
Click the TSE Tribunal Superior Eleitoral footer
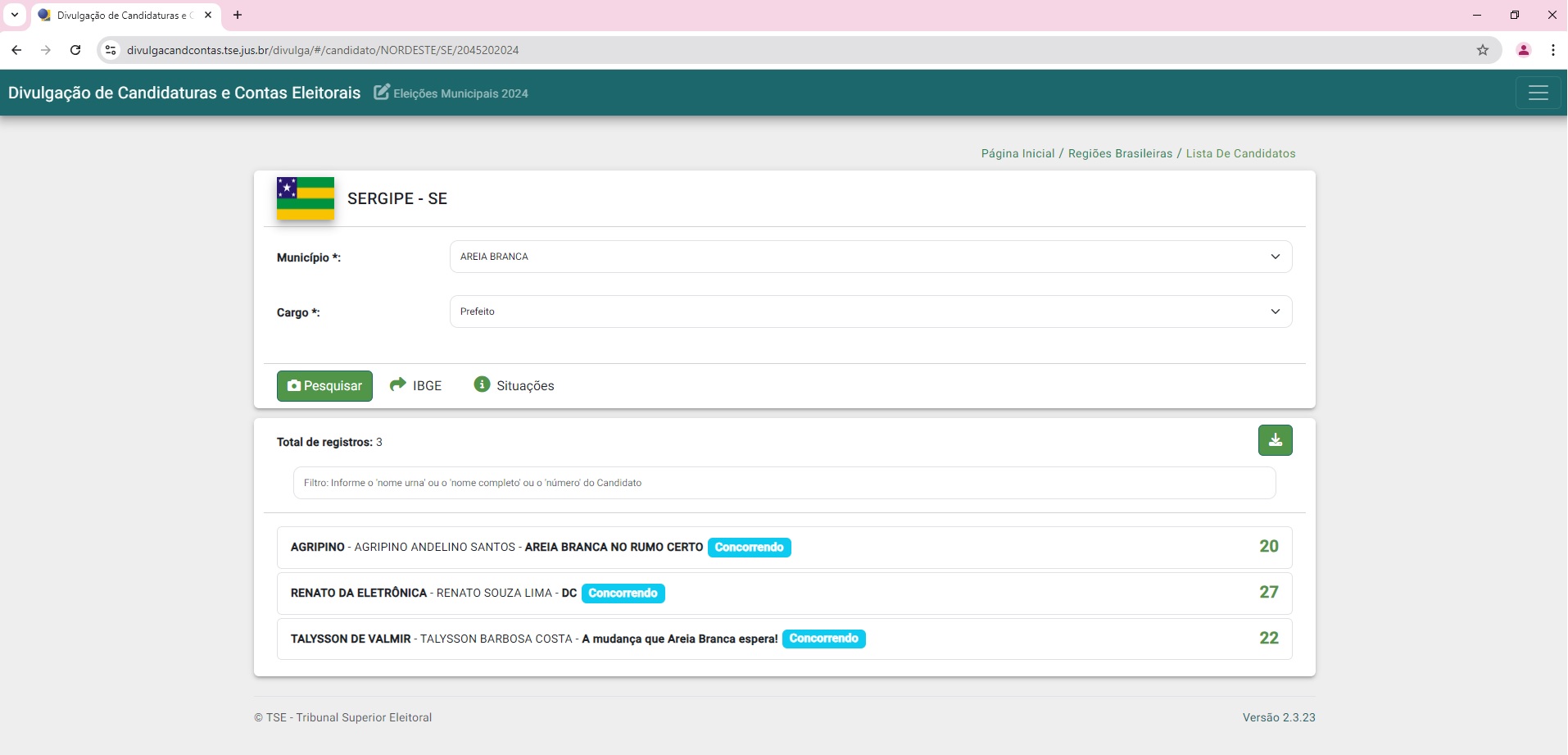click(342, 717)
